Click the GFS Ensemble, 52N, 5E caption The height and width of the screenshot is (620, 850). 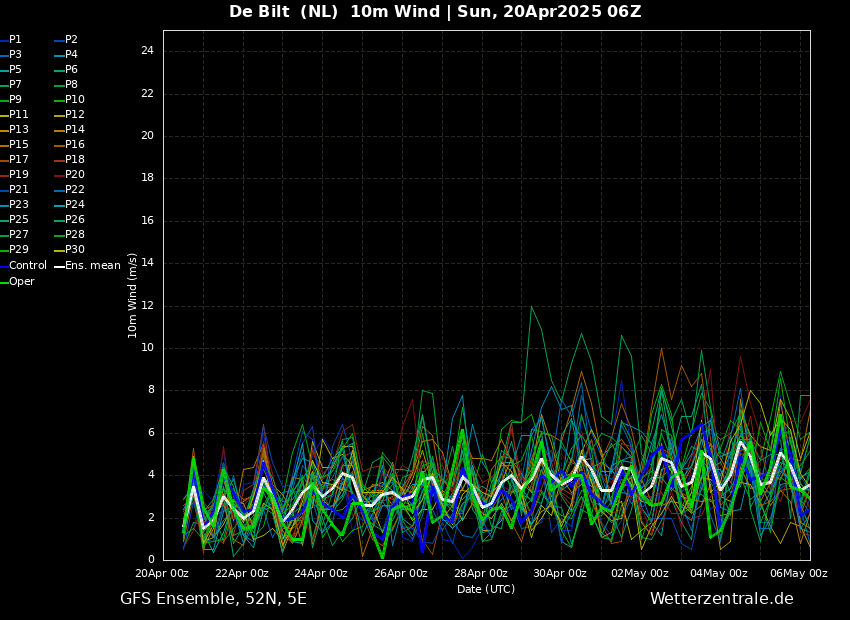[x=213, y=599]
